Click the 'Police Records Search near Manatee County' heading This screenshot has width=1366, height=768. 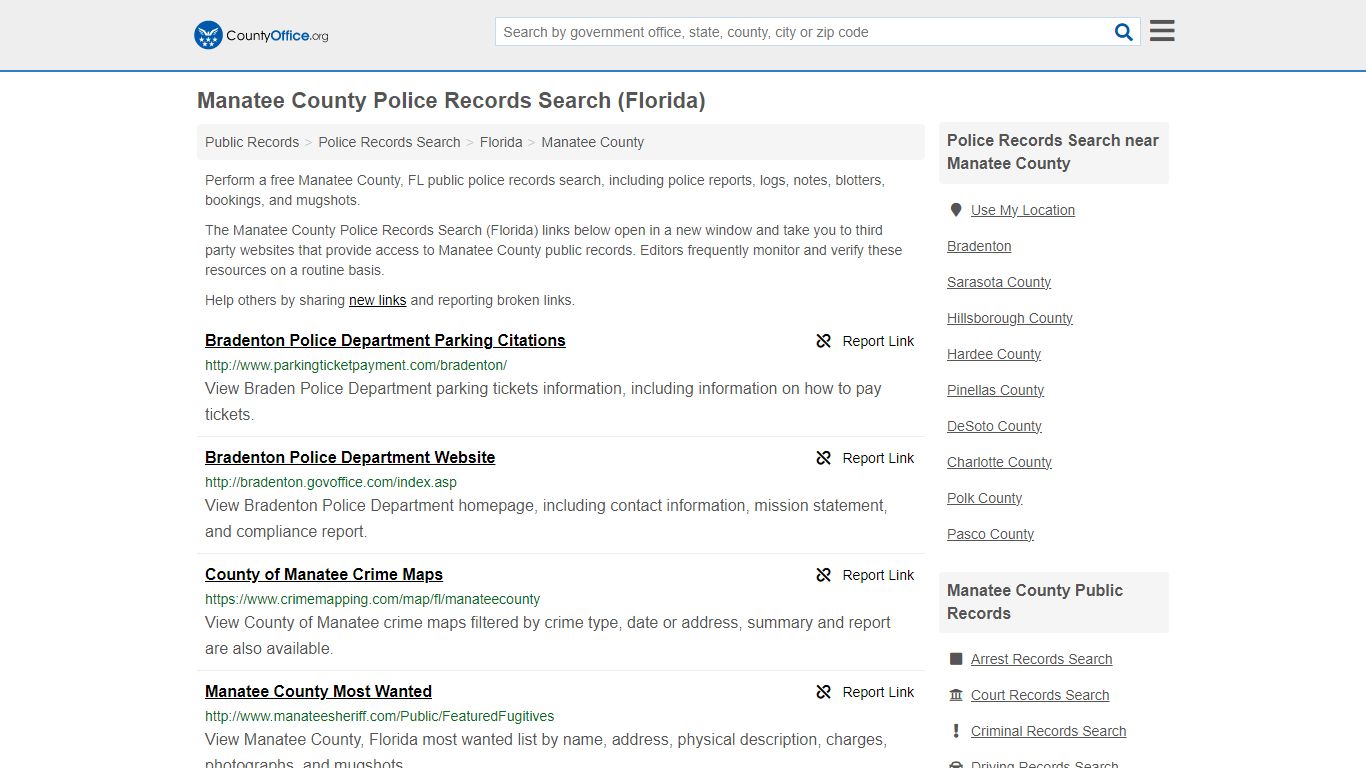coord(1053,152)
